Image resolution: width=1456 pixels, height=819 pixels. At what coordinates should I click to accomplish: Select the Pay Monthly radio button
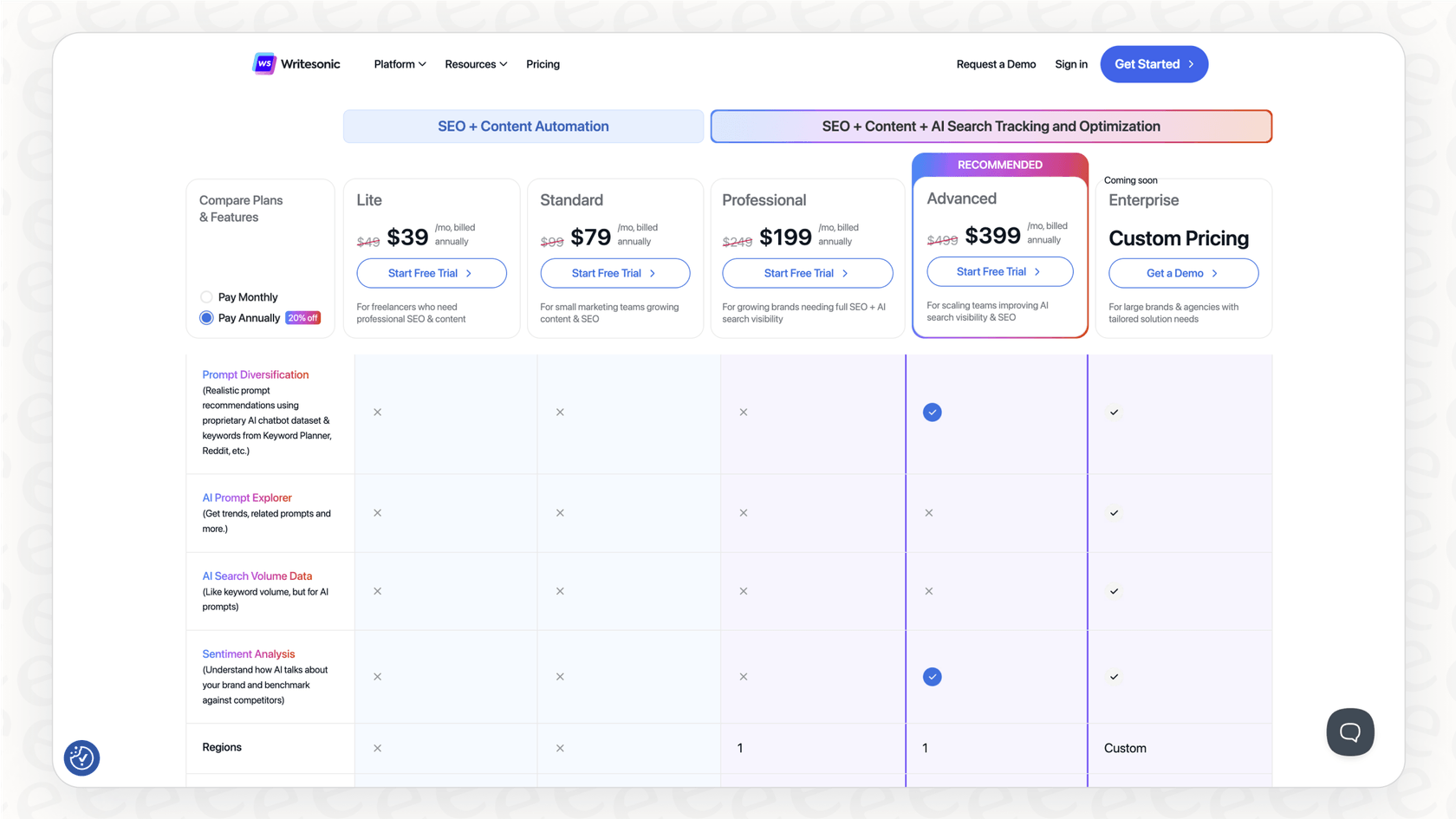206,296
